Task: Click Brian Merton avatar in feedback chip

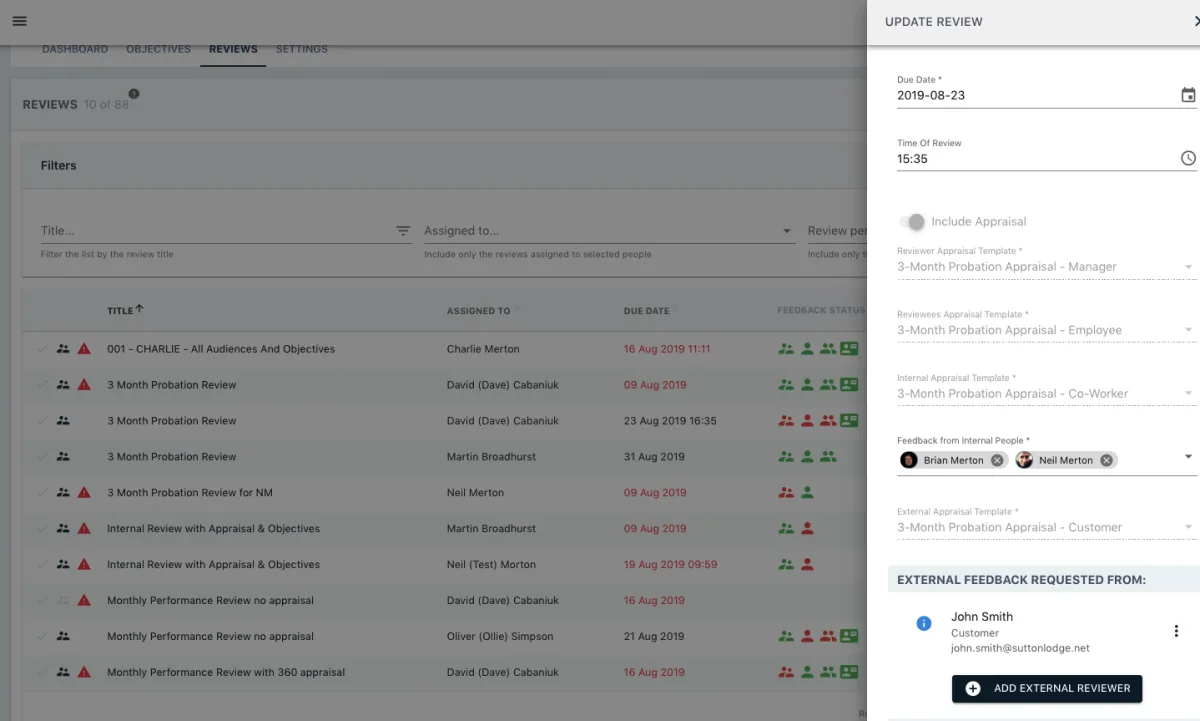Action: point(909,460)
